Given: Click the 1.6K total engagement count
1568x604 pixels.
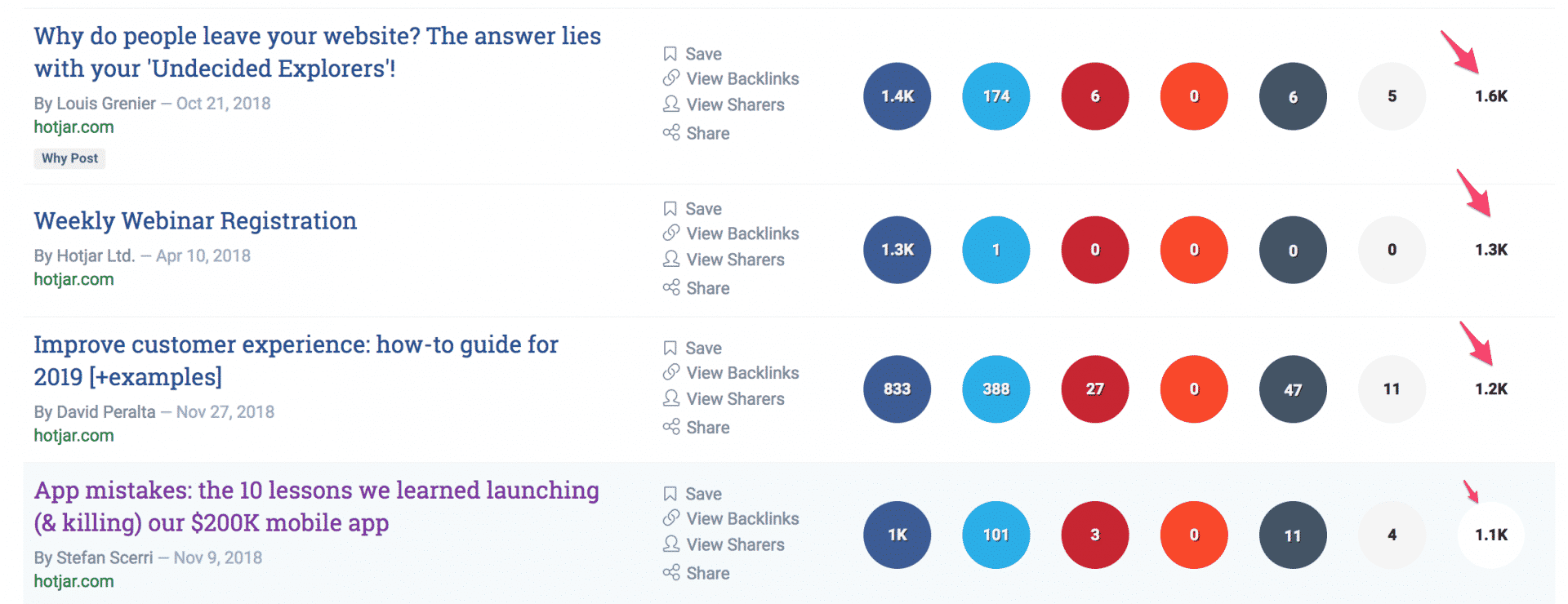Looking at the screenshot, I should (x=1490, y=96).
